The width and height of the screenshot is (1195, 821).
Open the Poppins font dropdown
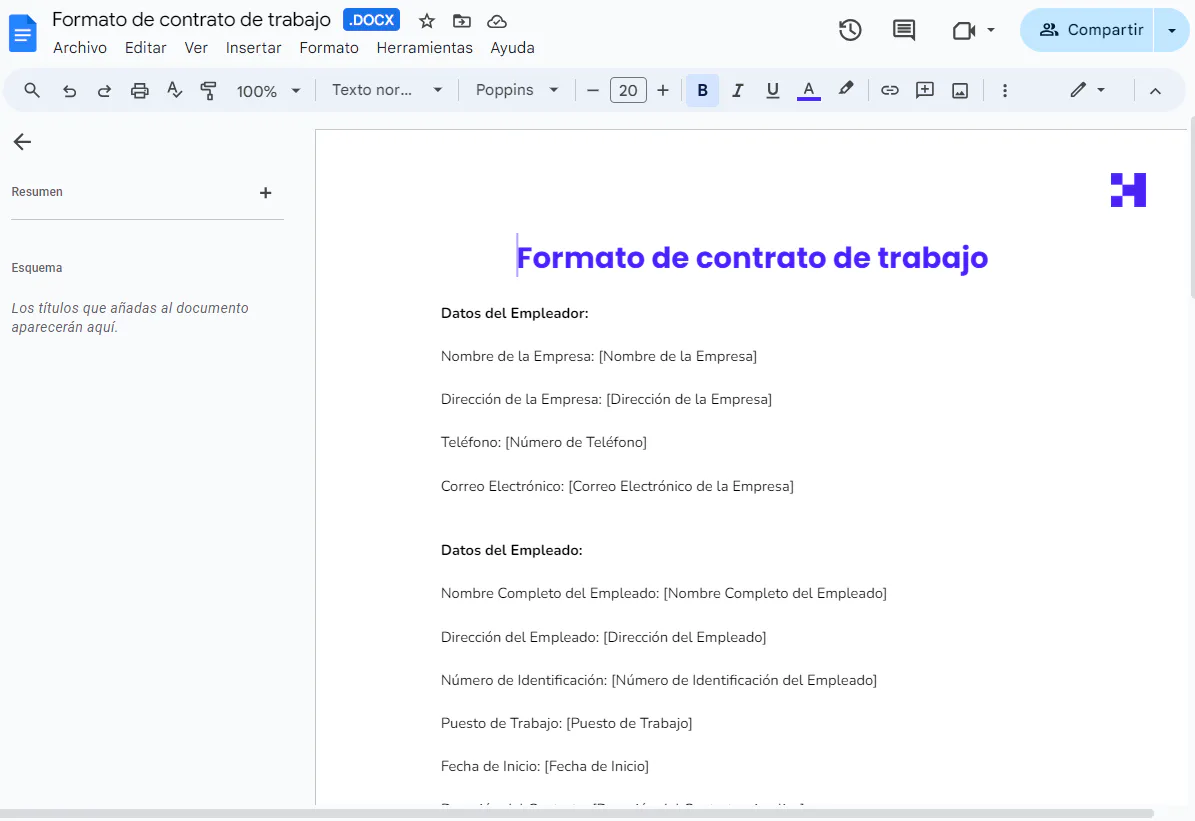click(515, 90)
